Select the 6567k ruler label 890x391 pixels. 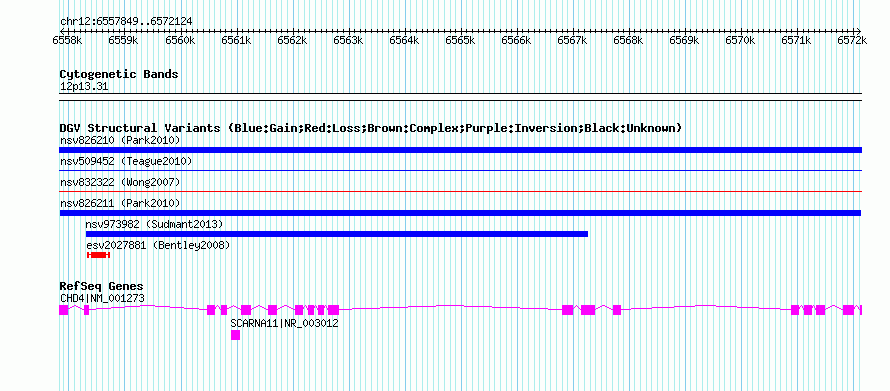pos(572,40)
